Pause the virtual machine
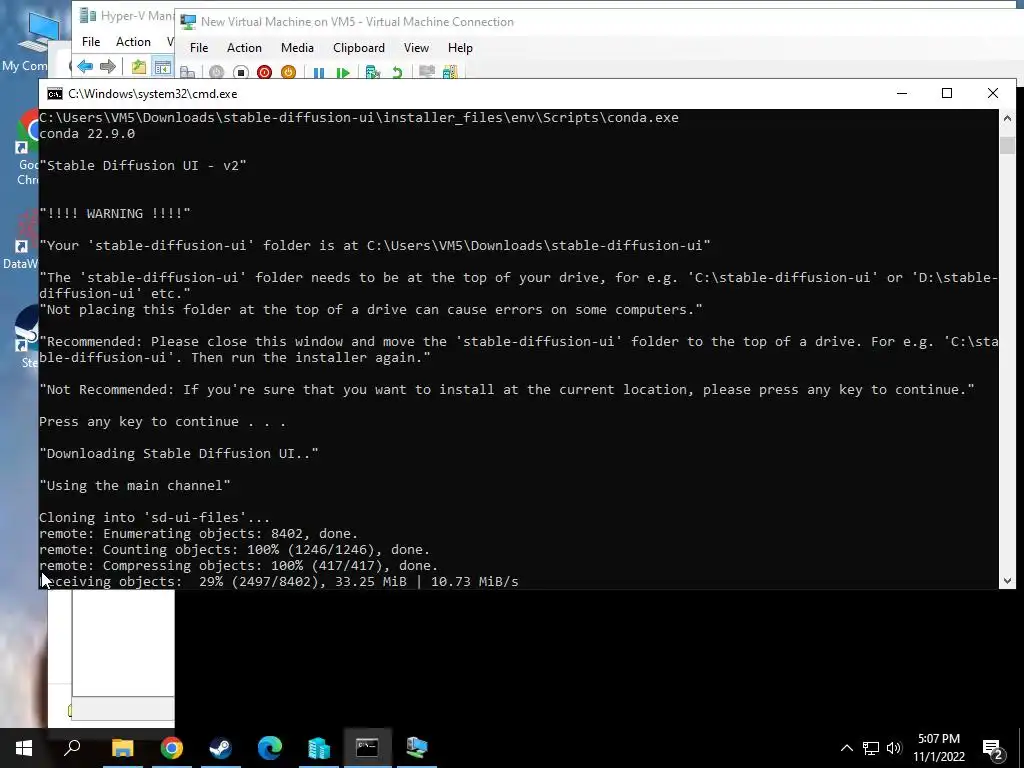This screenshot has width=1024, height=768. click(x=319, y=72)
